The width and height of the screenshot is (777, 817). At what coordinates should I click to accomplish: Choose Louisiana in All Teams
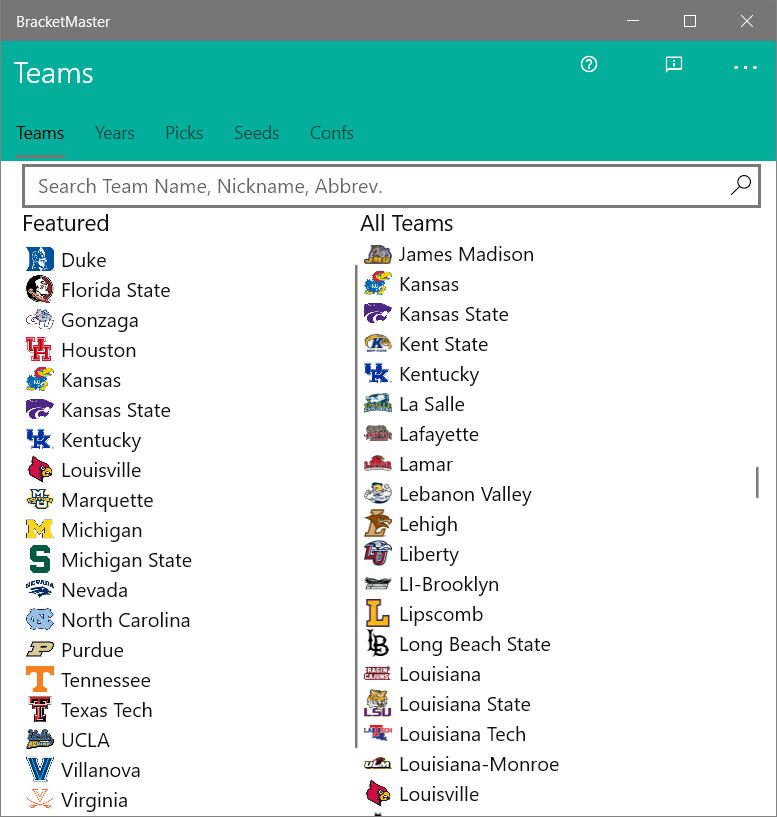440,674
